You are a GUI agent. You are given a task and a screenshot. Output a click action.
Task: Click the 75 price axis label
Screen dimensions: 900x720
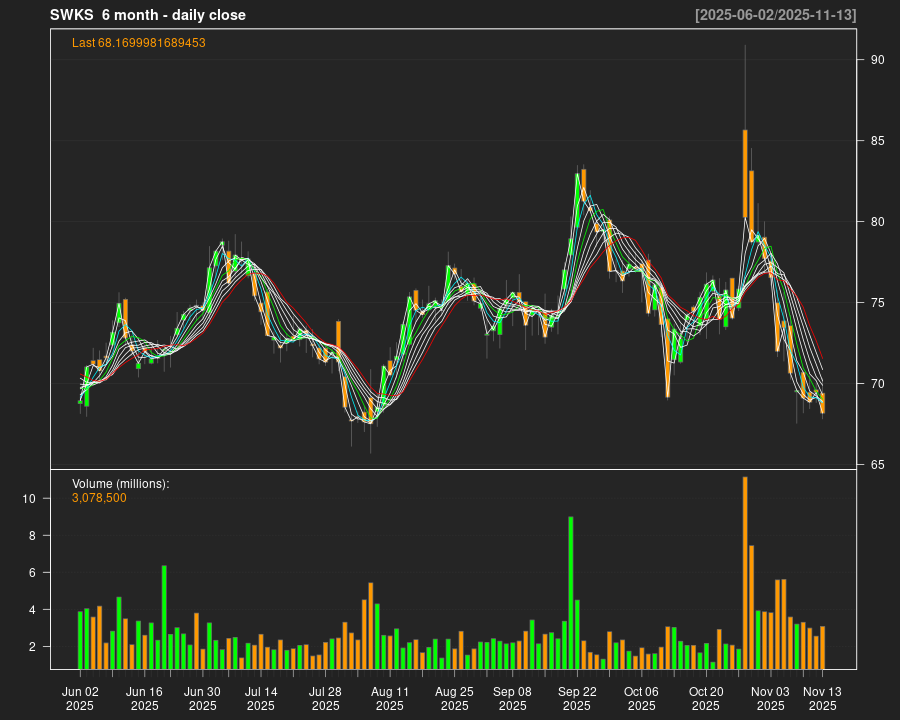coord(877,303)
